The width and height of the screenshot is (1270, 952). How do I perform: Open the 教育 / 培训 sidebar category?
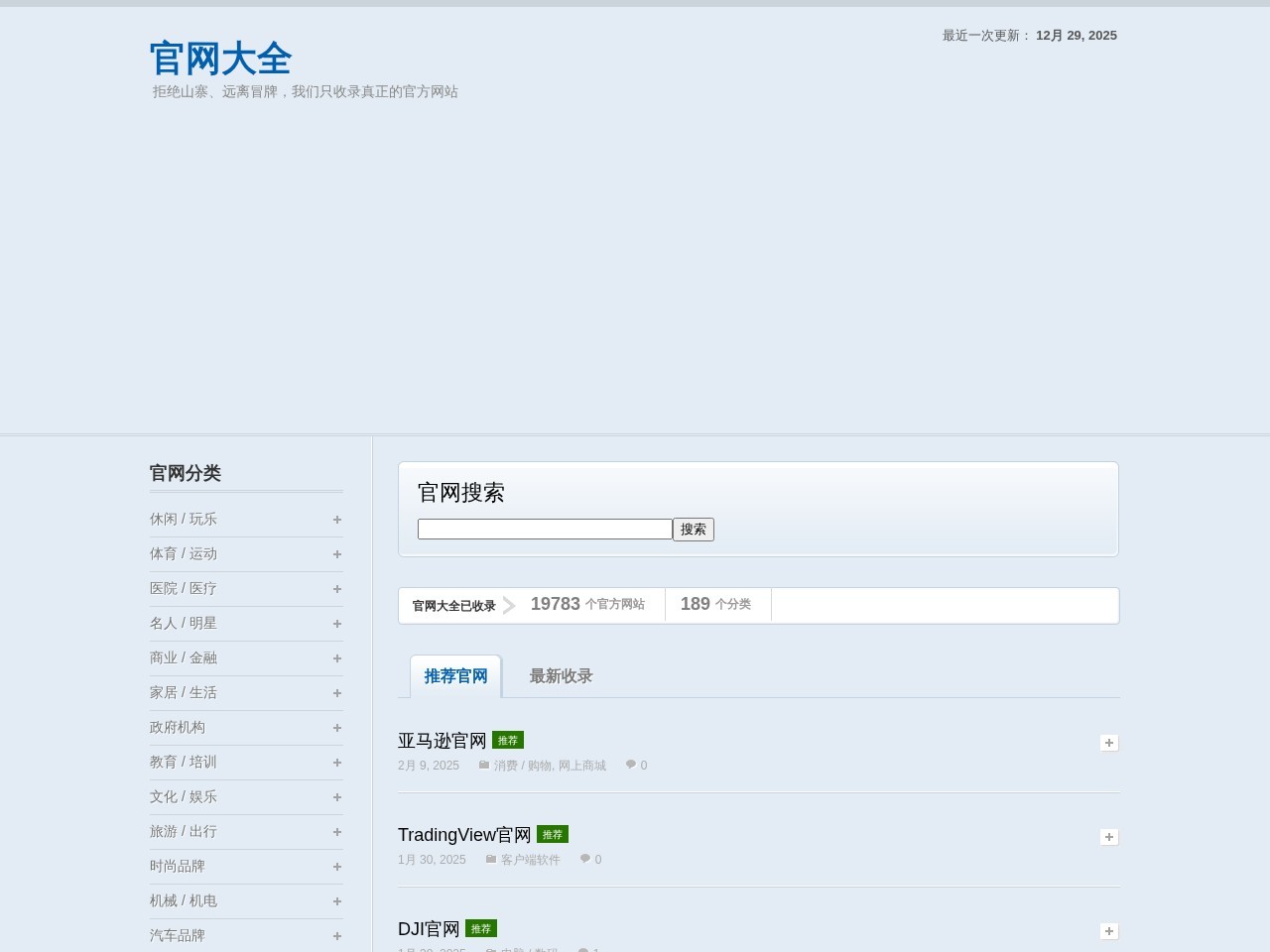point(184,762)
